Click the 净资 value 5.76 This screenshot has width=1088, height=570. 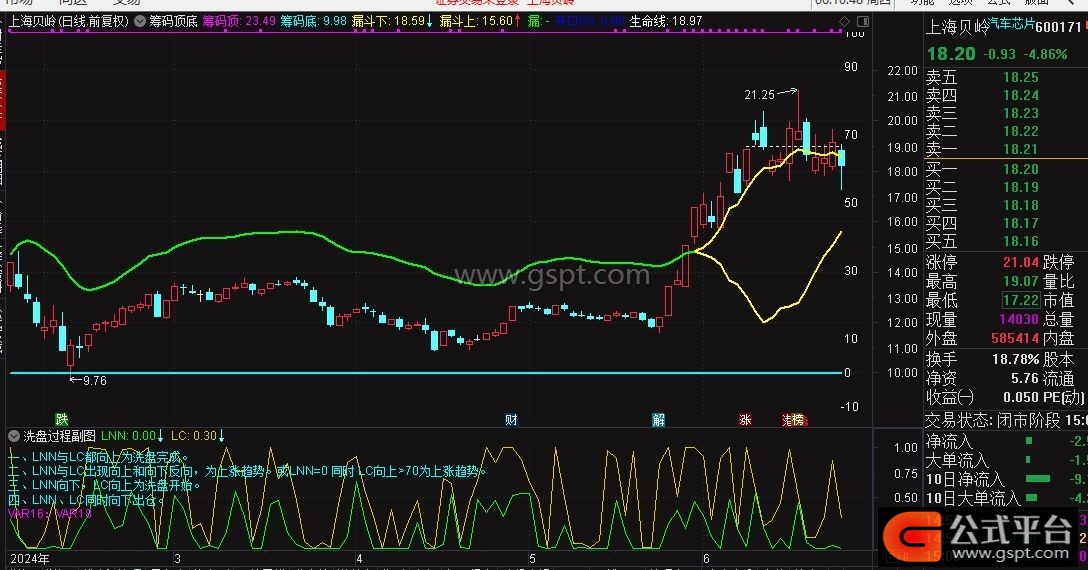click(x=1025, y=378)
